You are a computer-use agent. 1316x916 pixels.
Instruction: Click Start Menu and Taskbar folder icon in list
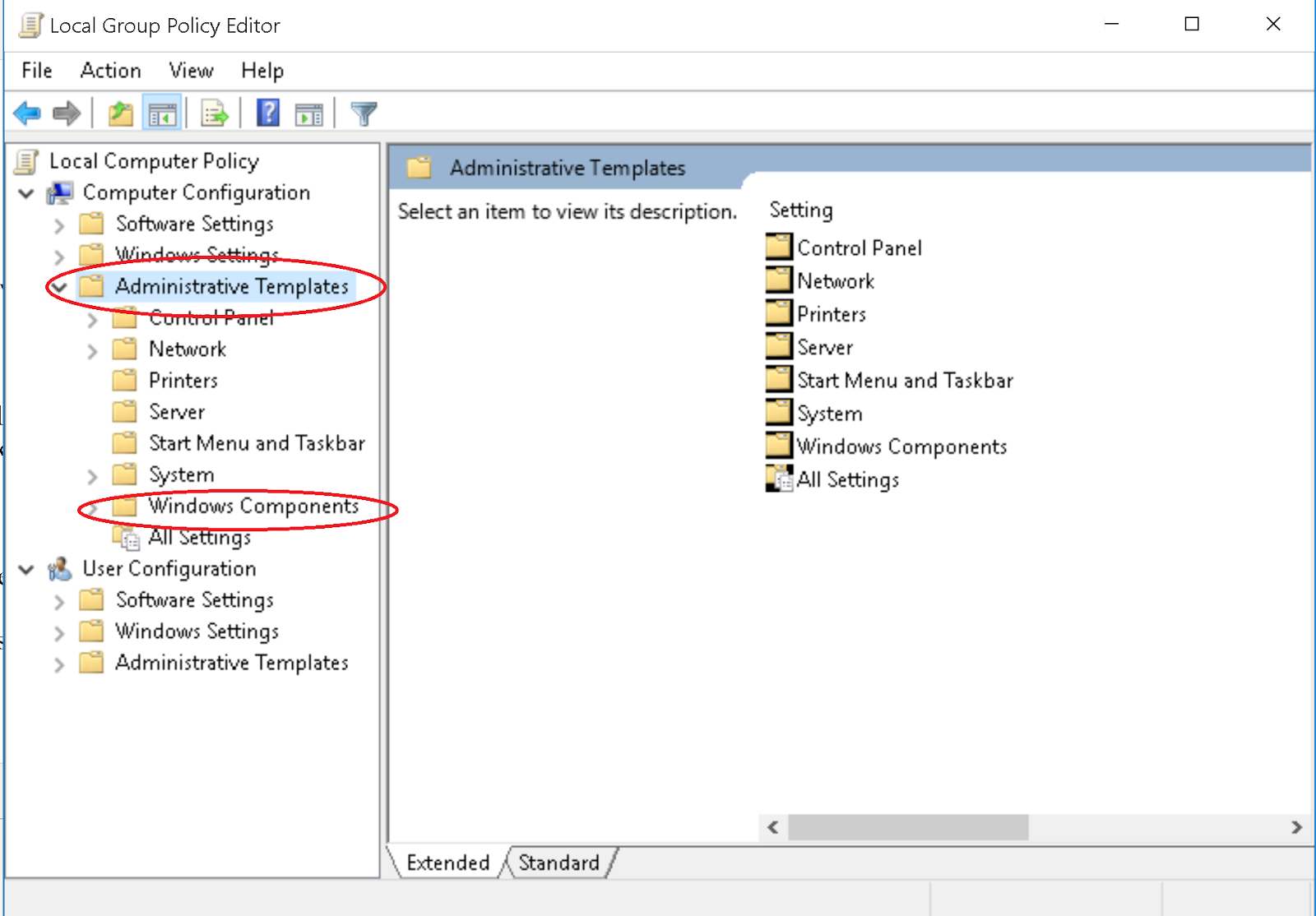[778, 379]
